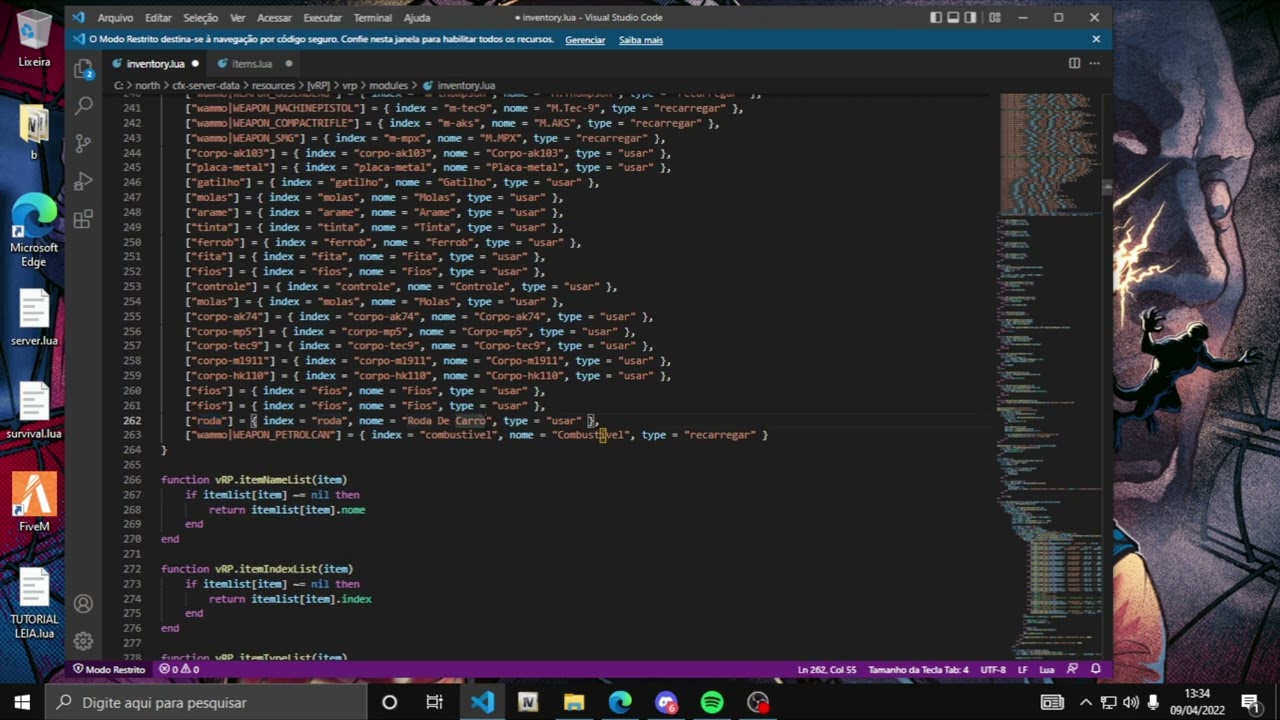Click the Modo Restrito status button
This screenshot has width=1280, height=720.
click(109, 669)
